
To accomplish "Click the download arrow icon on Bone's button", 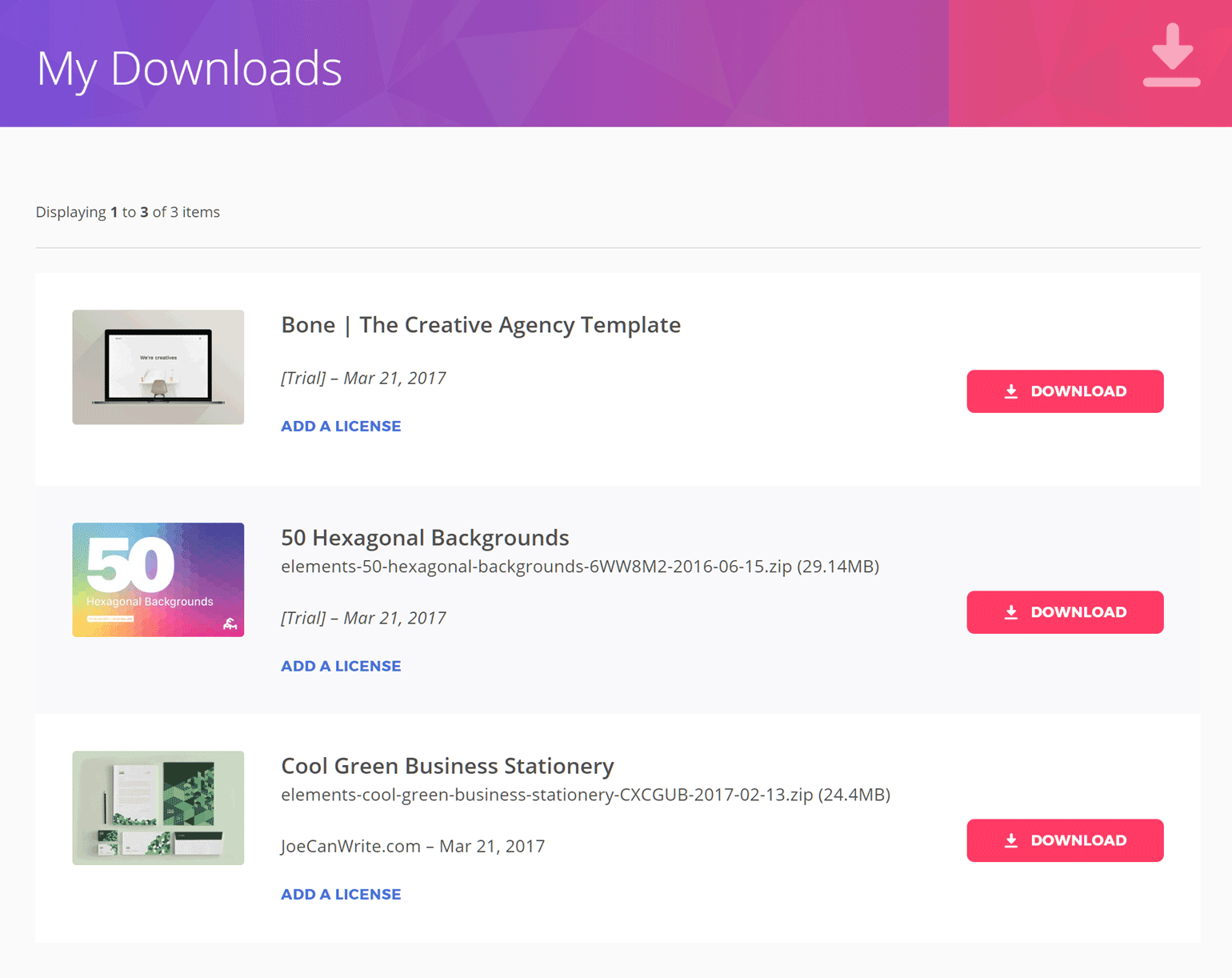I will point(1010,391).
